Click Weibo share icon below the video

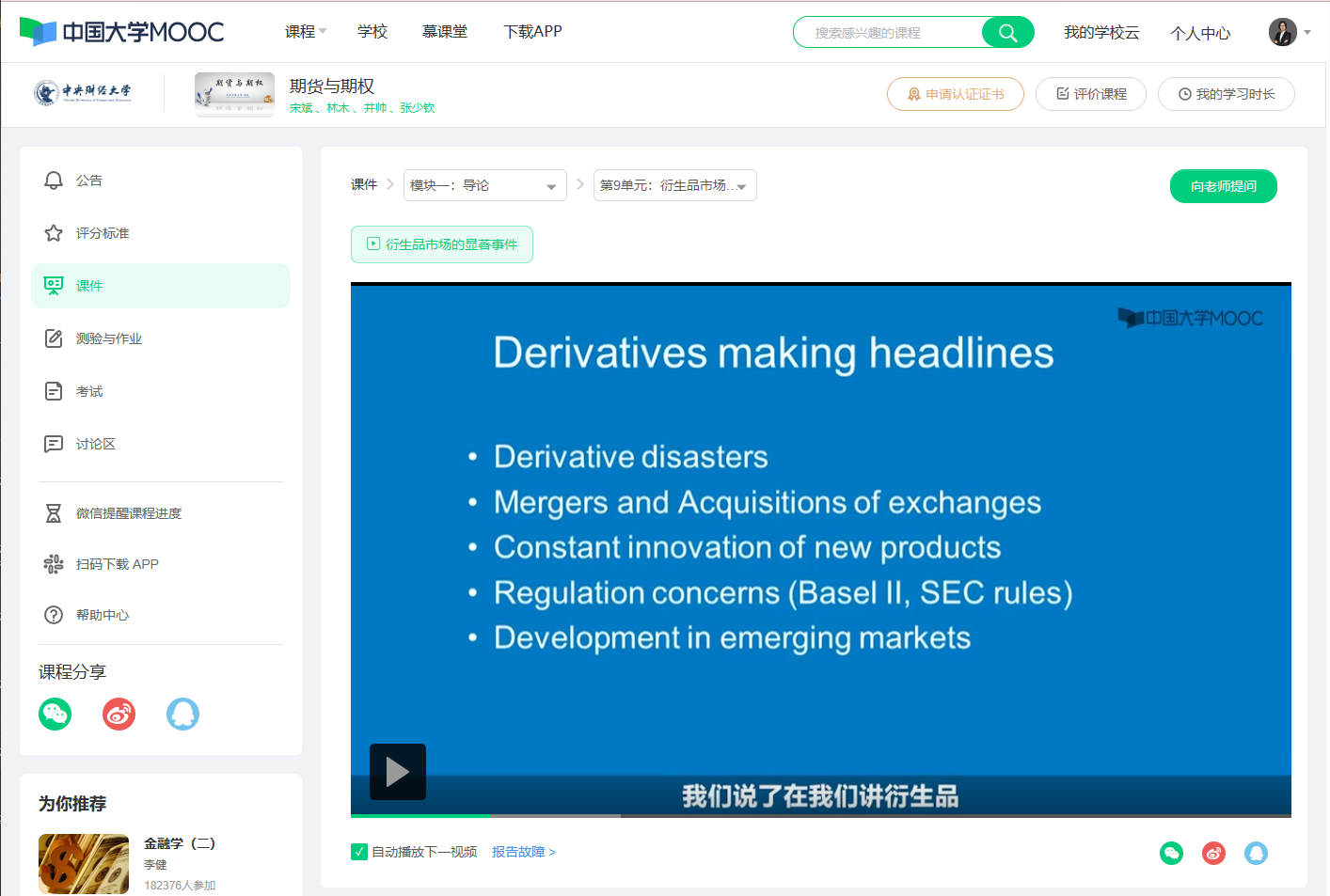1213,853
